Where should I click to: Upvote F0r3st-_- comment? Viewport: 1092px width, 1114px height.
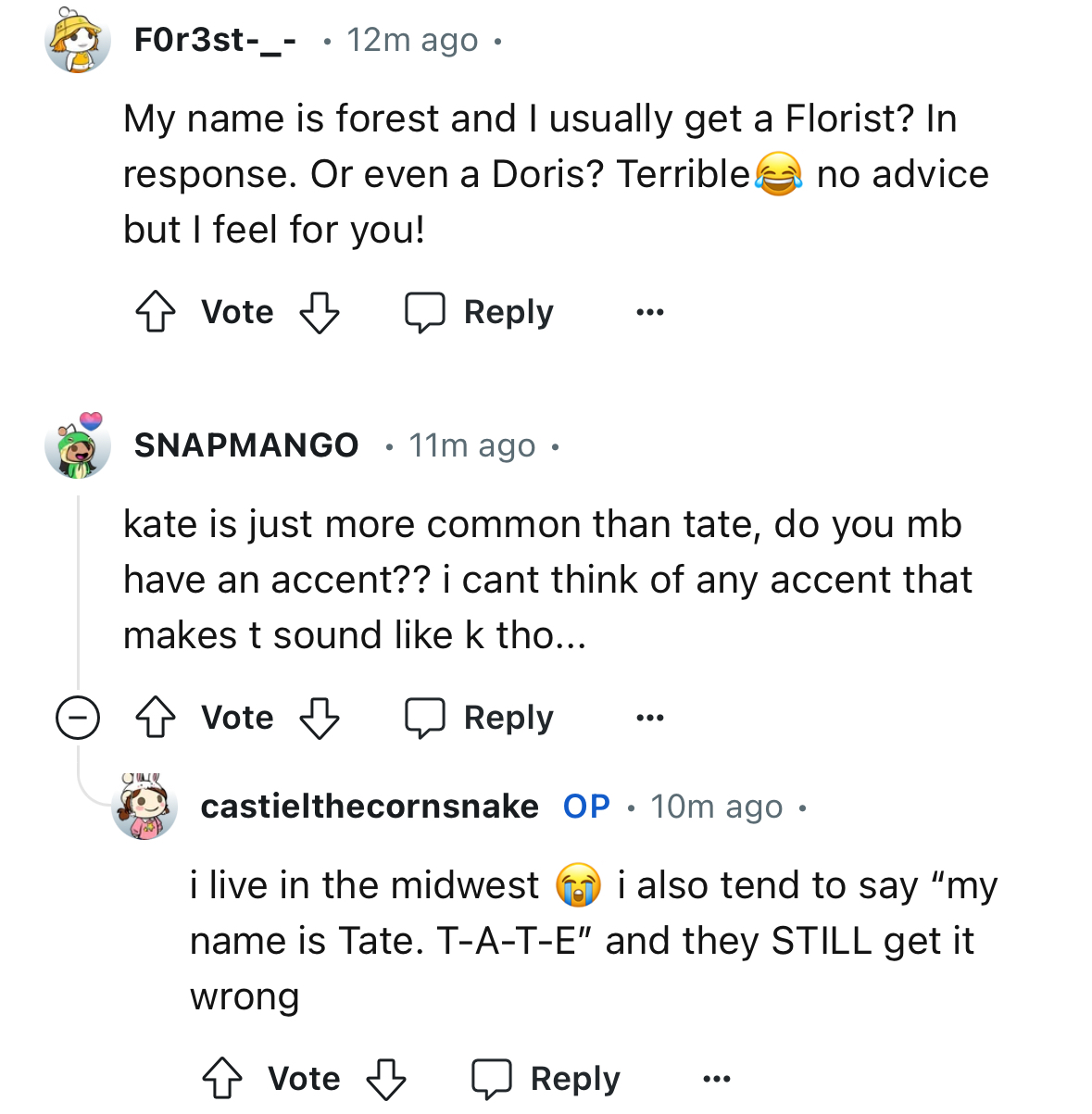point(156,312)
